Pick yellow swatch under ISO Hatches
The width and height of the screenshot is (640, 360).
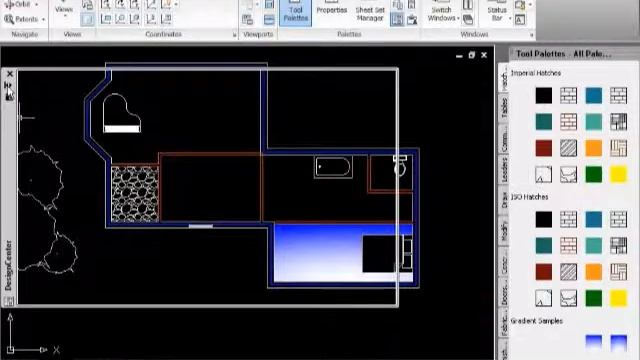(x=618, y=298)
